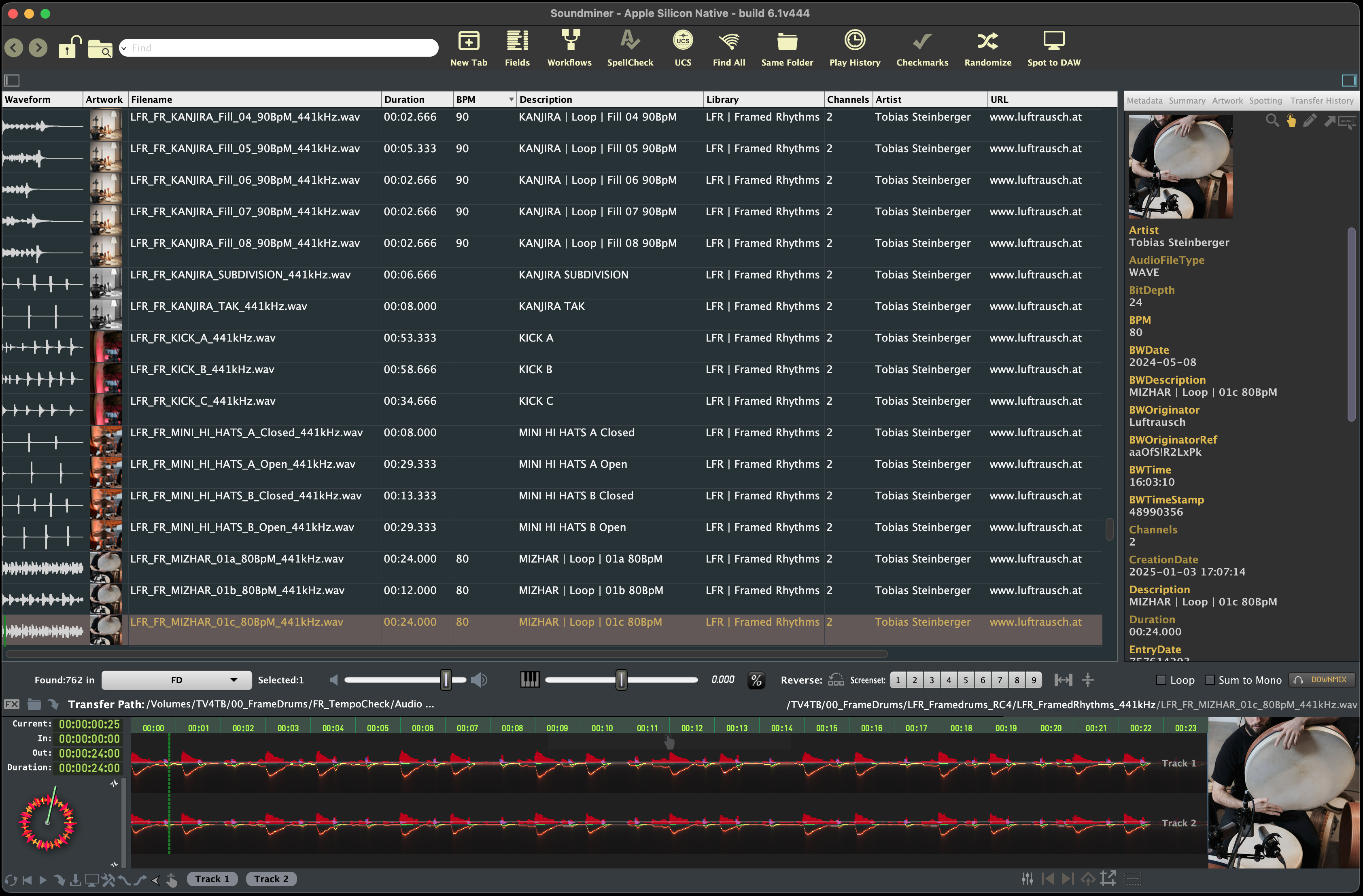Click the BPM column sort arrow
The width and height of the screenshot is (1363, 896).
[x=511, y=100]
